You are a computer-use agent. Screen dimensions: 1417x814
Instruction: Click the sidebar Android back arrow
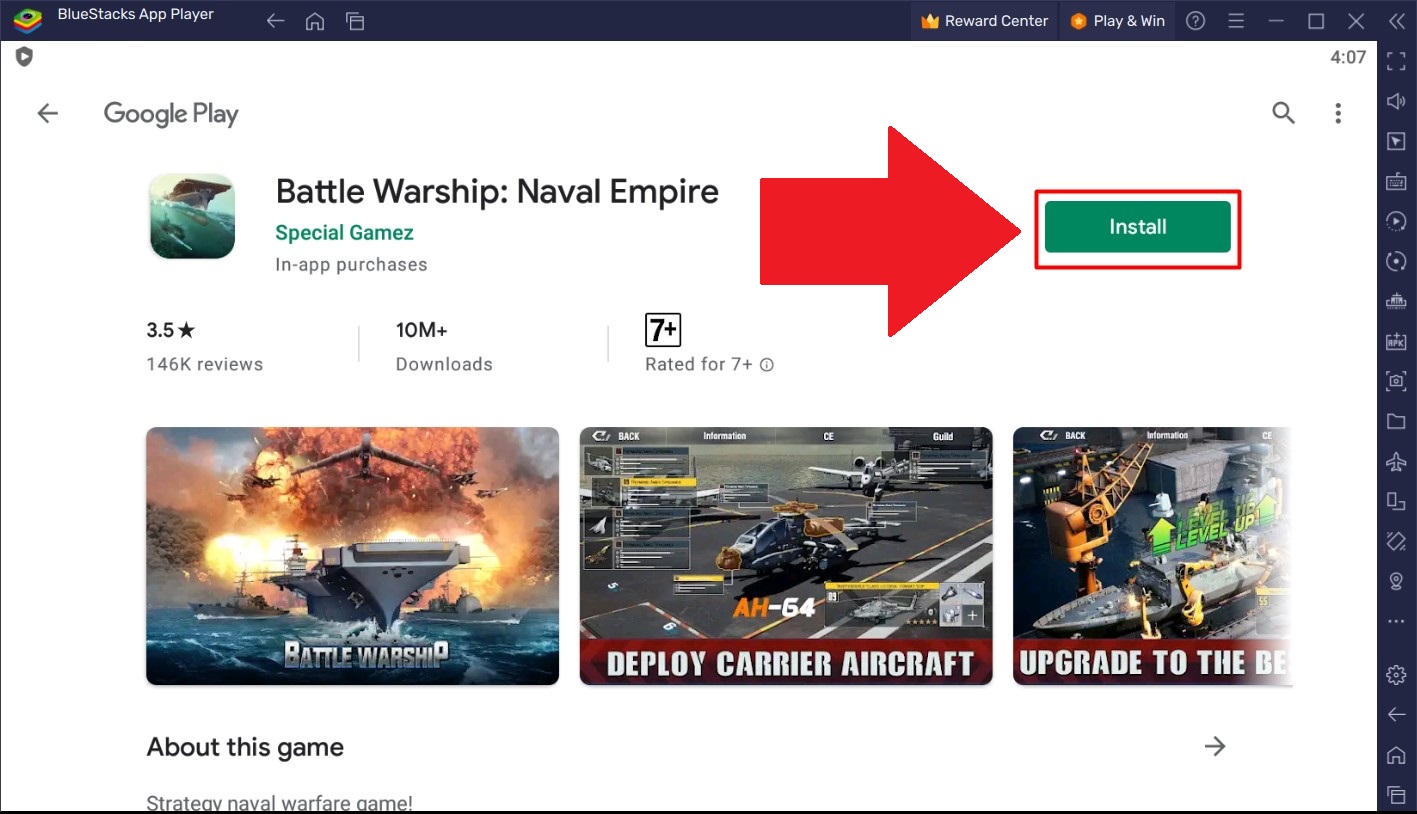[1396, 714]
